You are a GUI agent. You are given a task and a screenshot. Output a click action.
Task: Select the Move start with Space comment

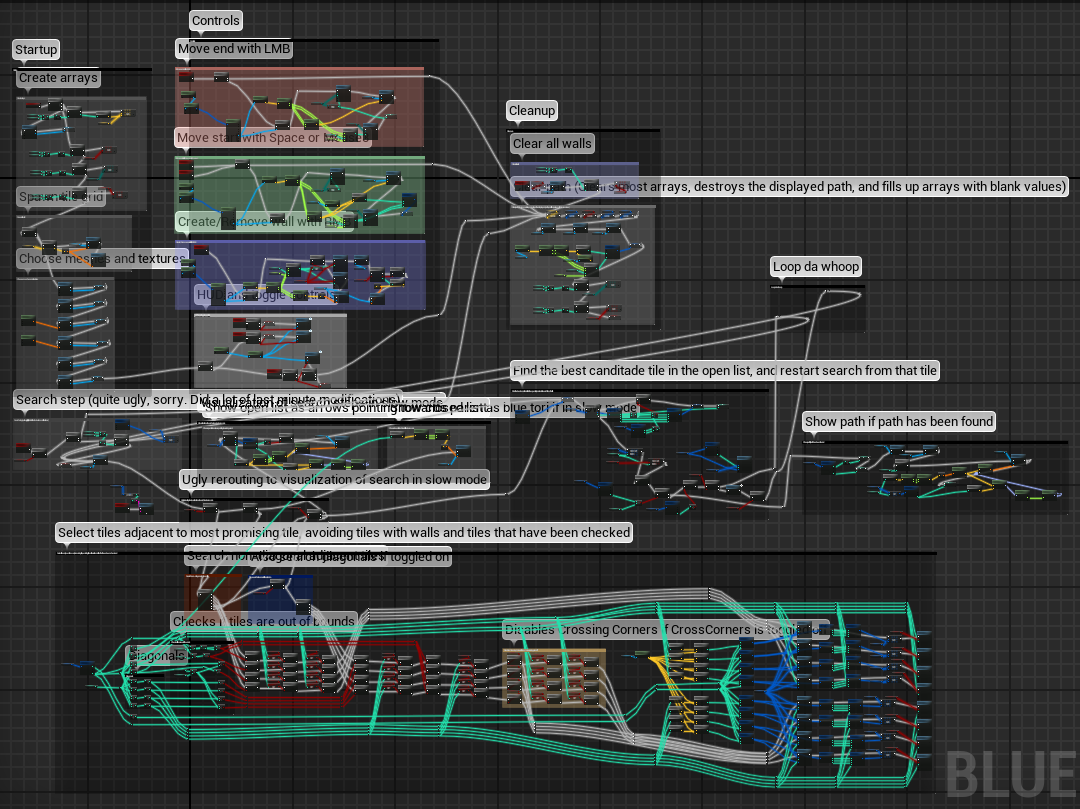click(273, 138)
